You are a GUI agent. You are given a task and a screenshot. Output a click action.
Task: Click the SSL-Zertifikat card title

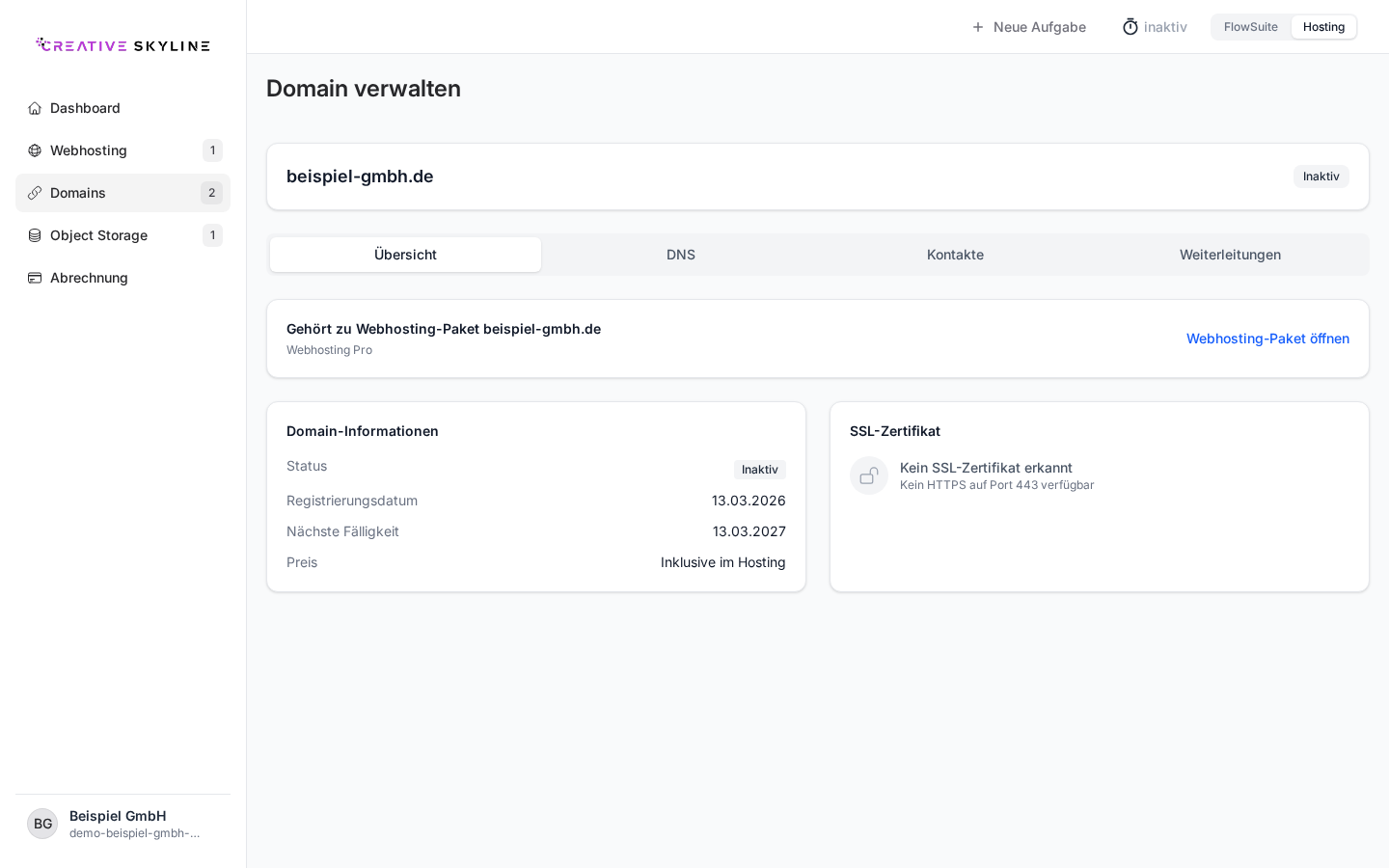[x=895, y=431]
